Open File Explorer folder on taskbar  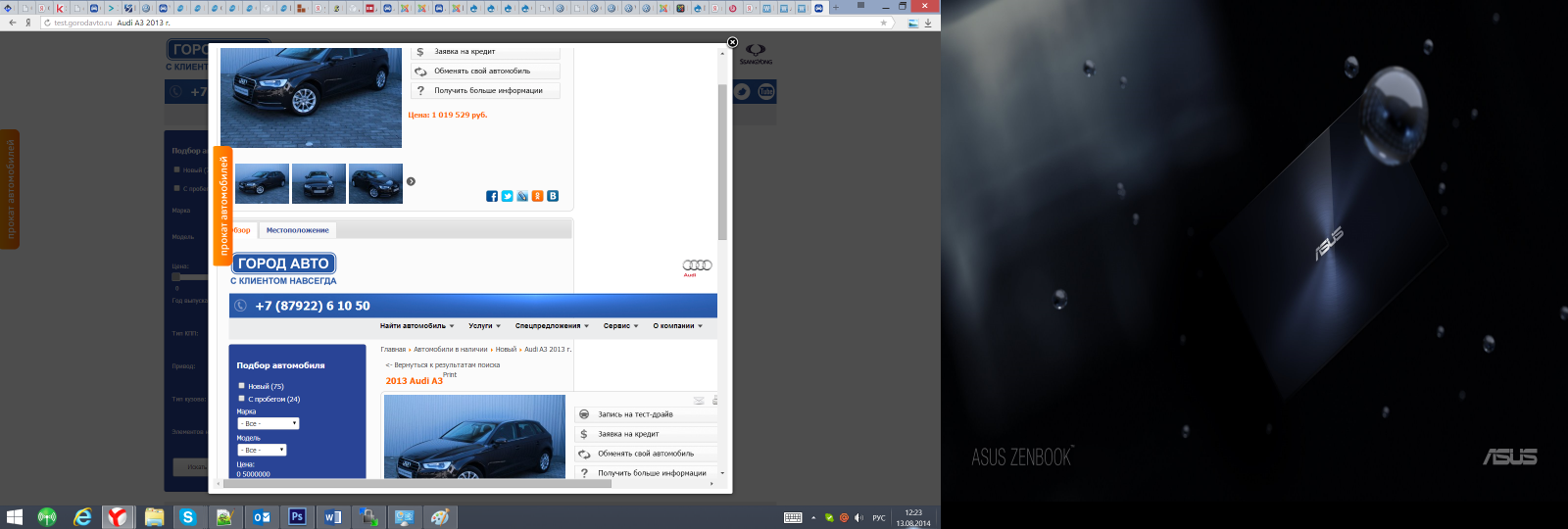pos(154,516)
